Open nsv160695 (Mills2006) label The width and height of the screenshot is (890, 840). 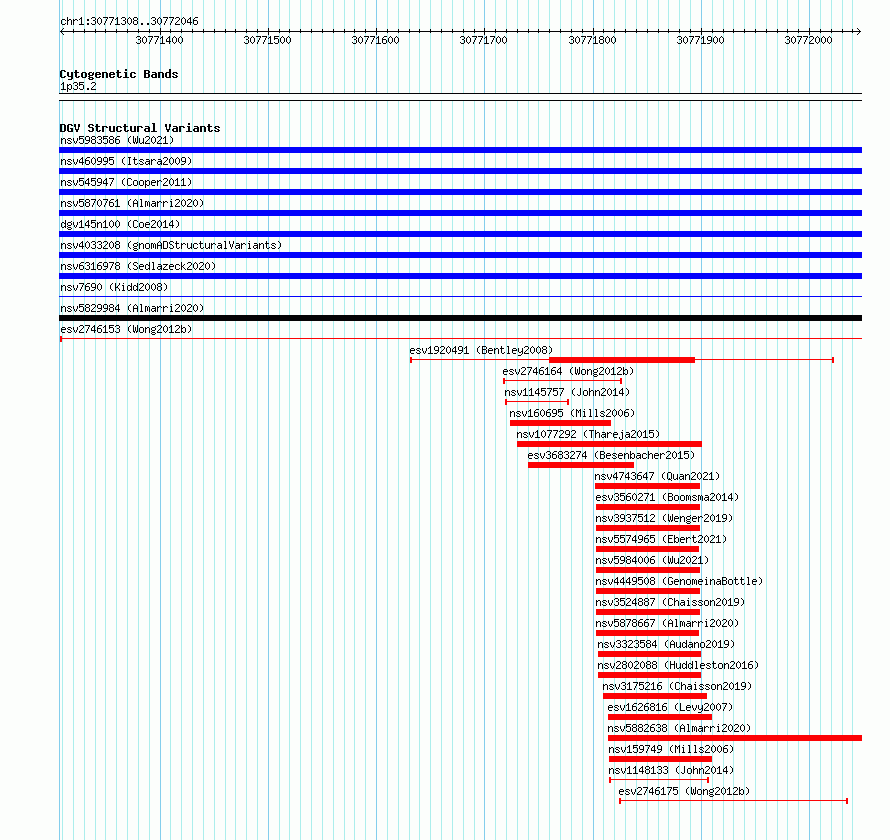click(x=572, y=413)
